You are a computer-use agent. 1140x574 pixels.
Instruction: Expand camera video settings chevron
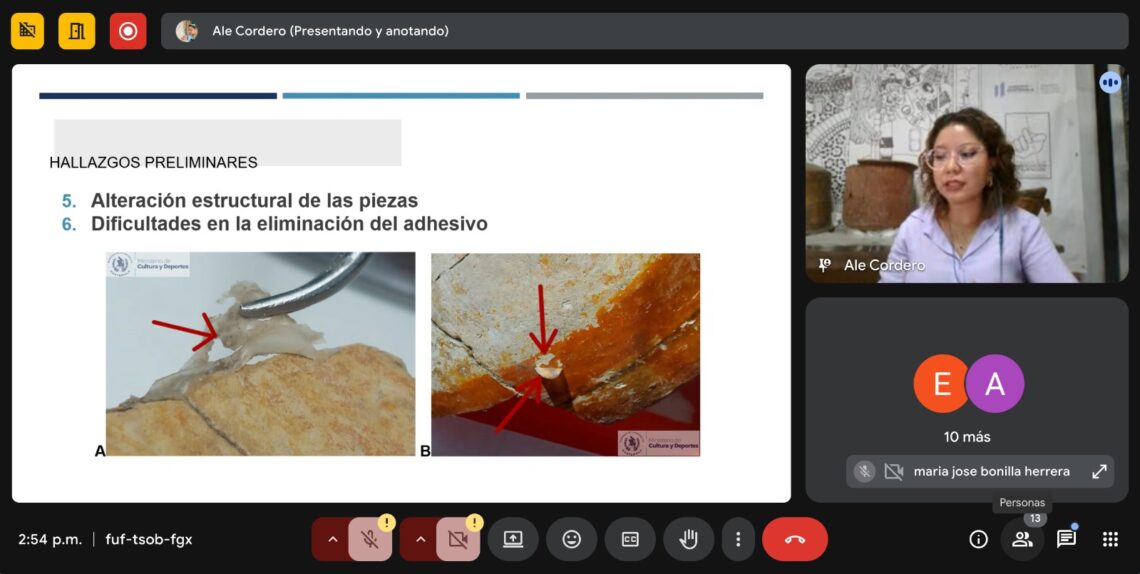tap(420, 539)
